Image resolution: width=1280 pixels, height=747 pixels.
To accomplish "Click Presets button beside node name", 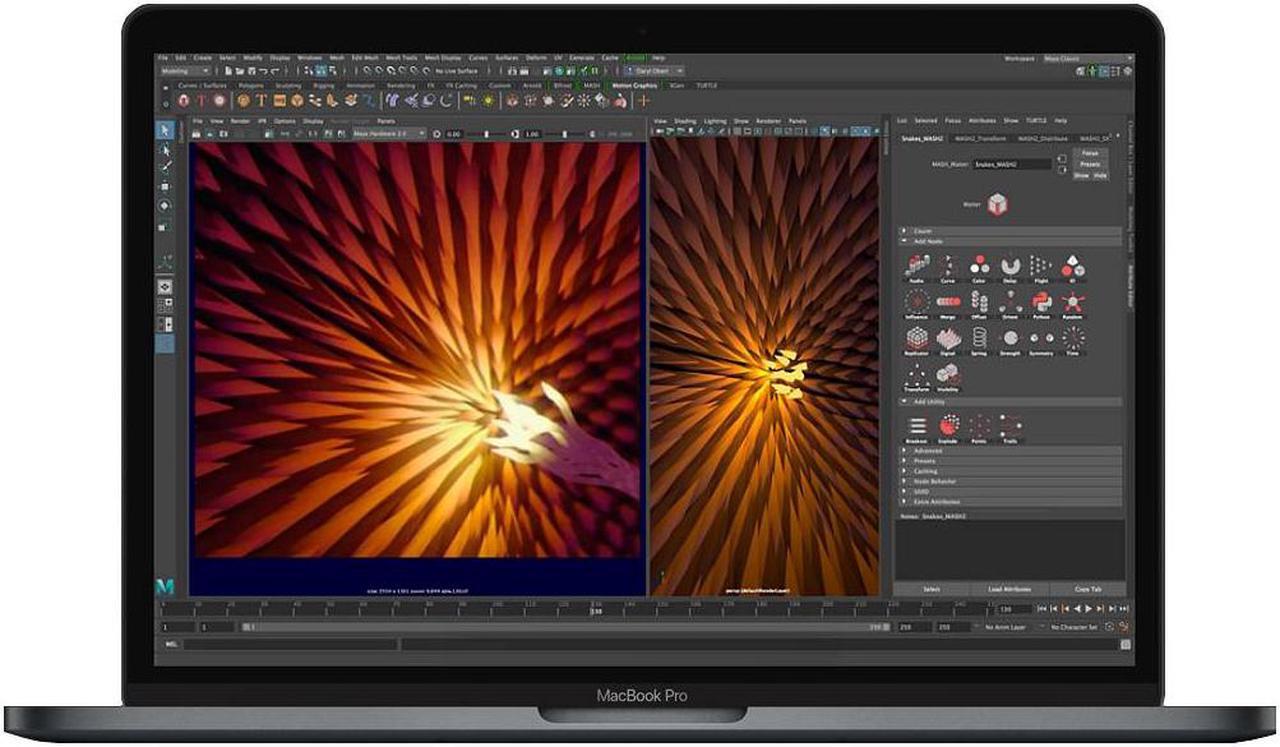I will (1090, 164).
